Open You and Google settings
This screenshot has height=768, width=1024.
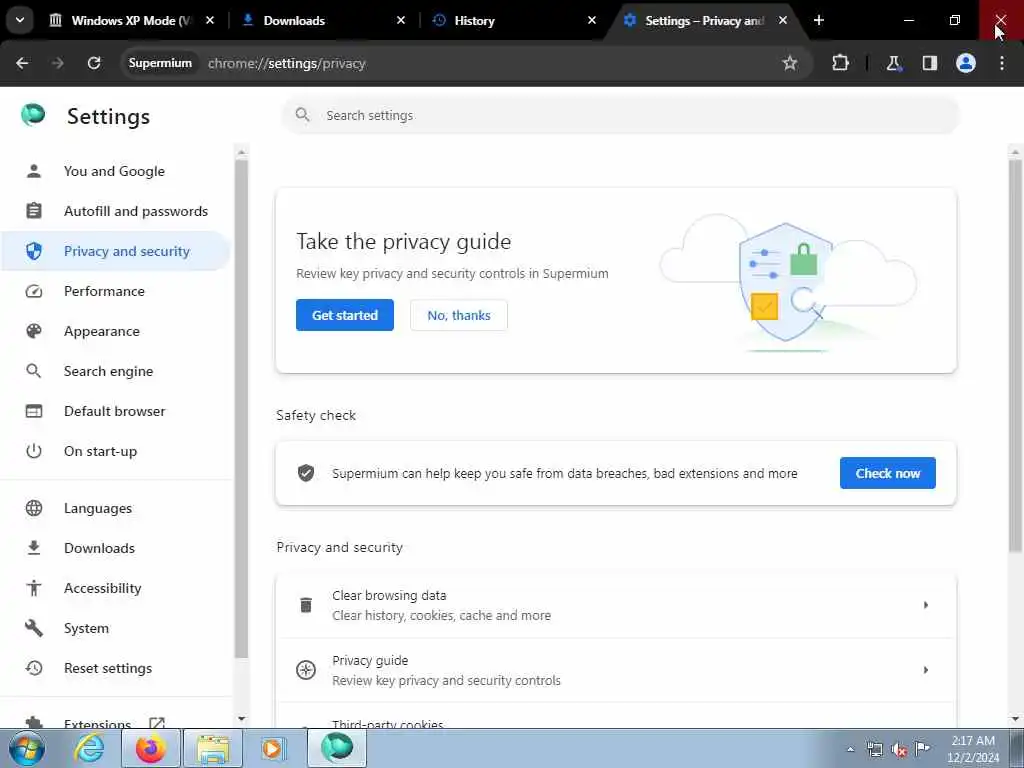click(x=115, y=171)
